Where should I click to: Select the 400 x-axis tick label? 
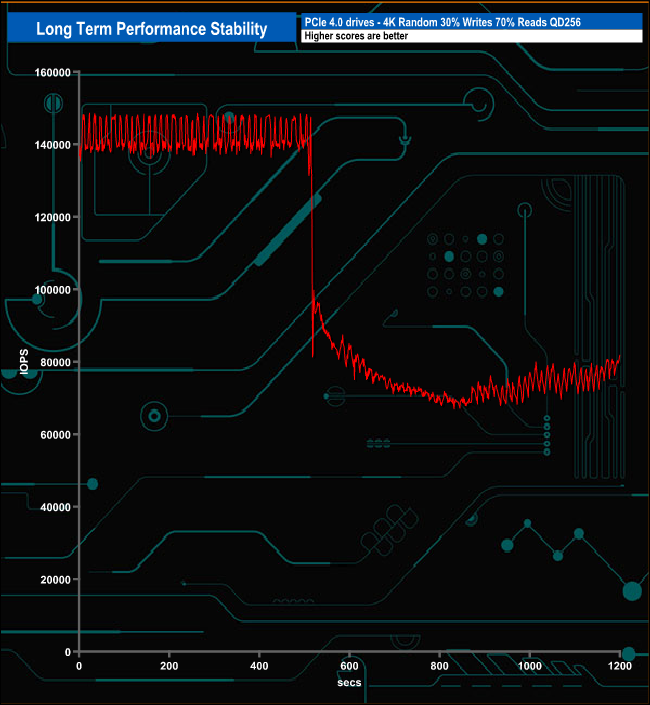click(x=259, y=665)
